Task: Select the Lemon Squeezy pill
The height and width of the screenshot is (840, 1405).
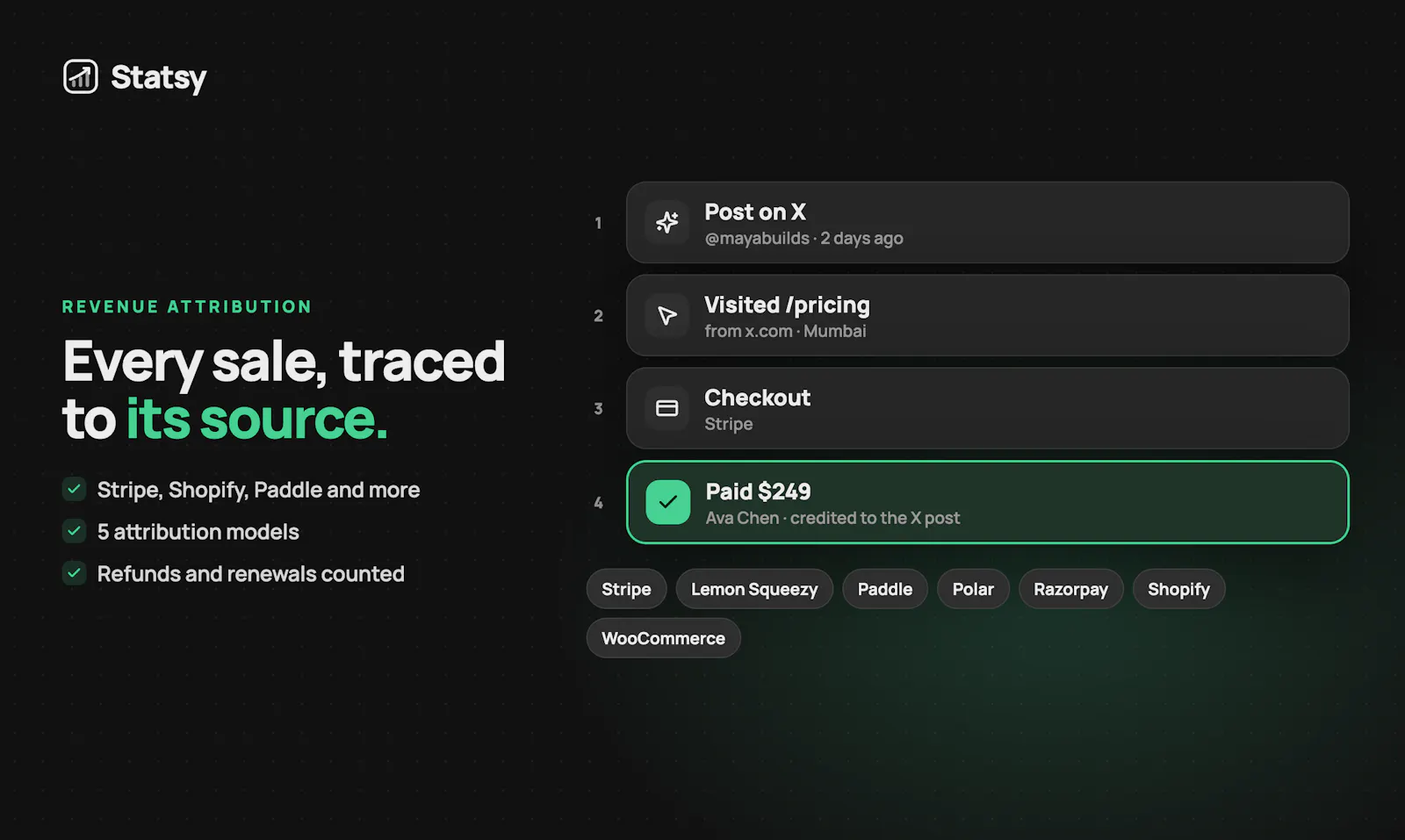Action: coord(754,589)
